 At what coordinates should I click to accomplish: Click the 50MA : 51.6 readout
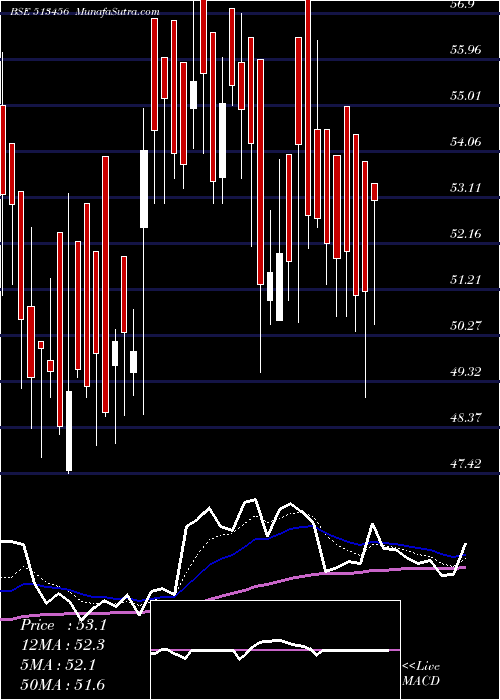point(62,684)
